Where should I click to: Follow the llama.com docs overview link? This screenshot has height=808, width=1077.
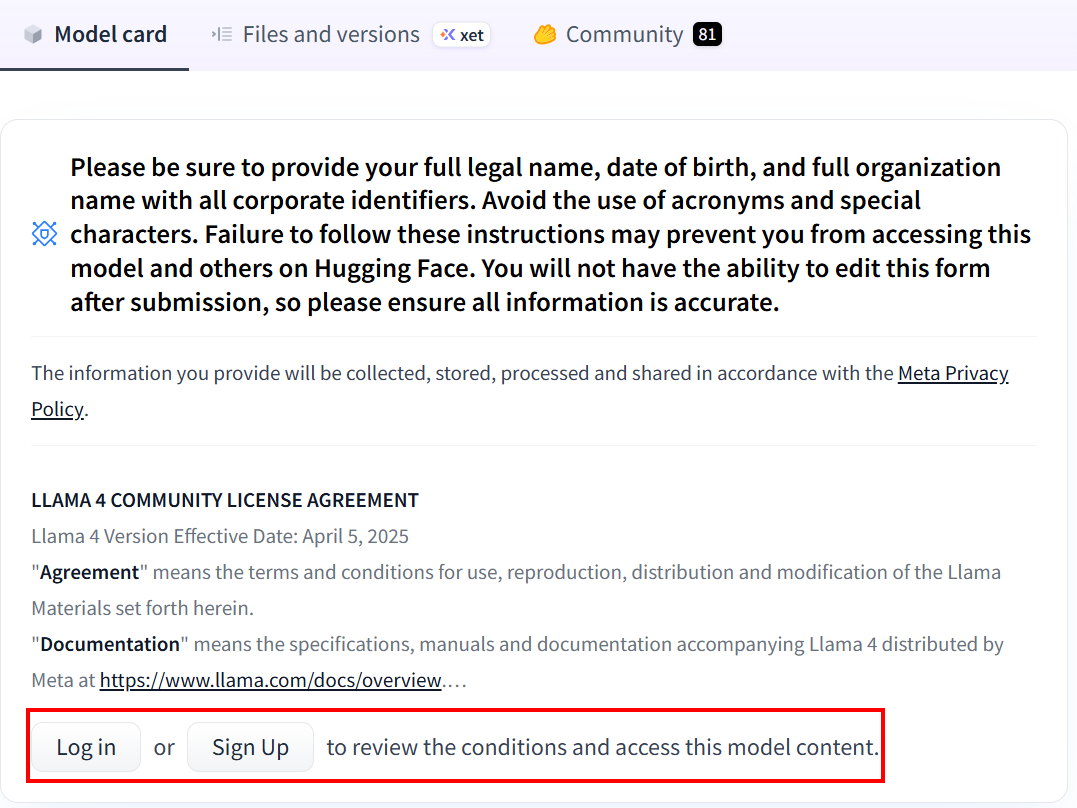click(270, 681)
